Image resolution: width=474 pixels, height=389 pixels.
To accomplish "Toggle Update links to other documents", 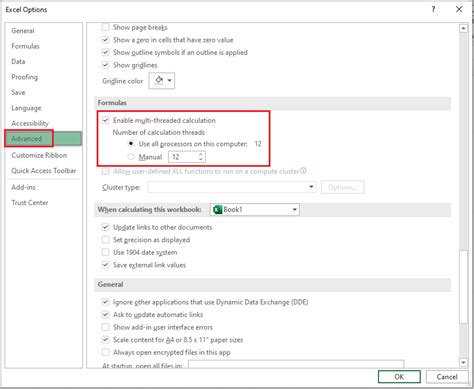I will click(x=105, y=227).
